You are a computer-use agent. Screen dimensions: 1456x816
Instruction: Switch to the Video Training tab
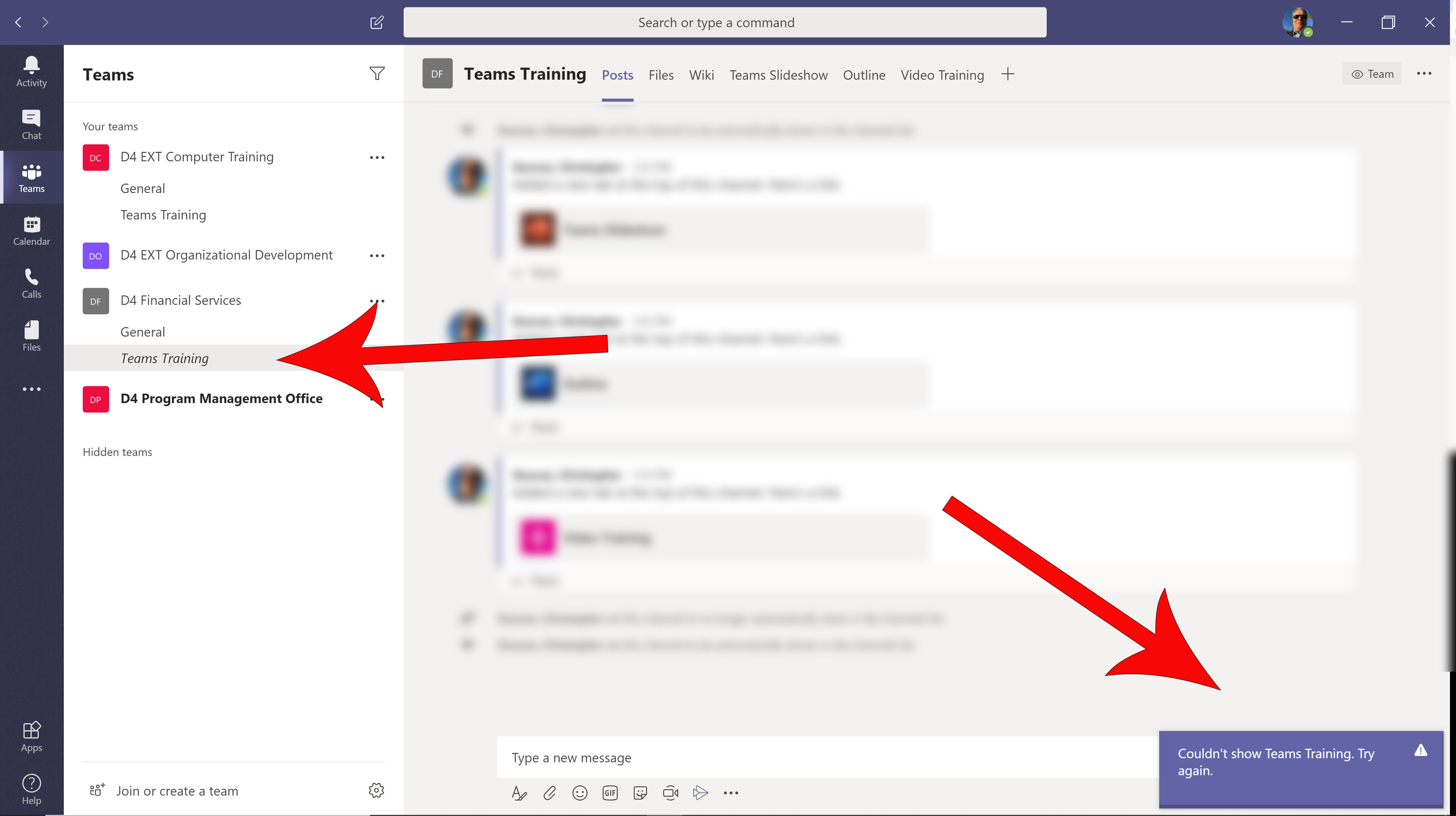pos(941,74)
